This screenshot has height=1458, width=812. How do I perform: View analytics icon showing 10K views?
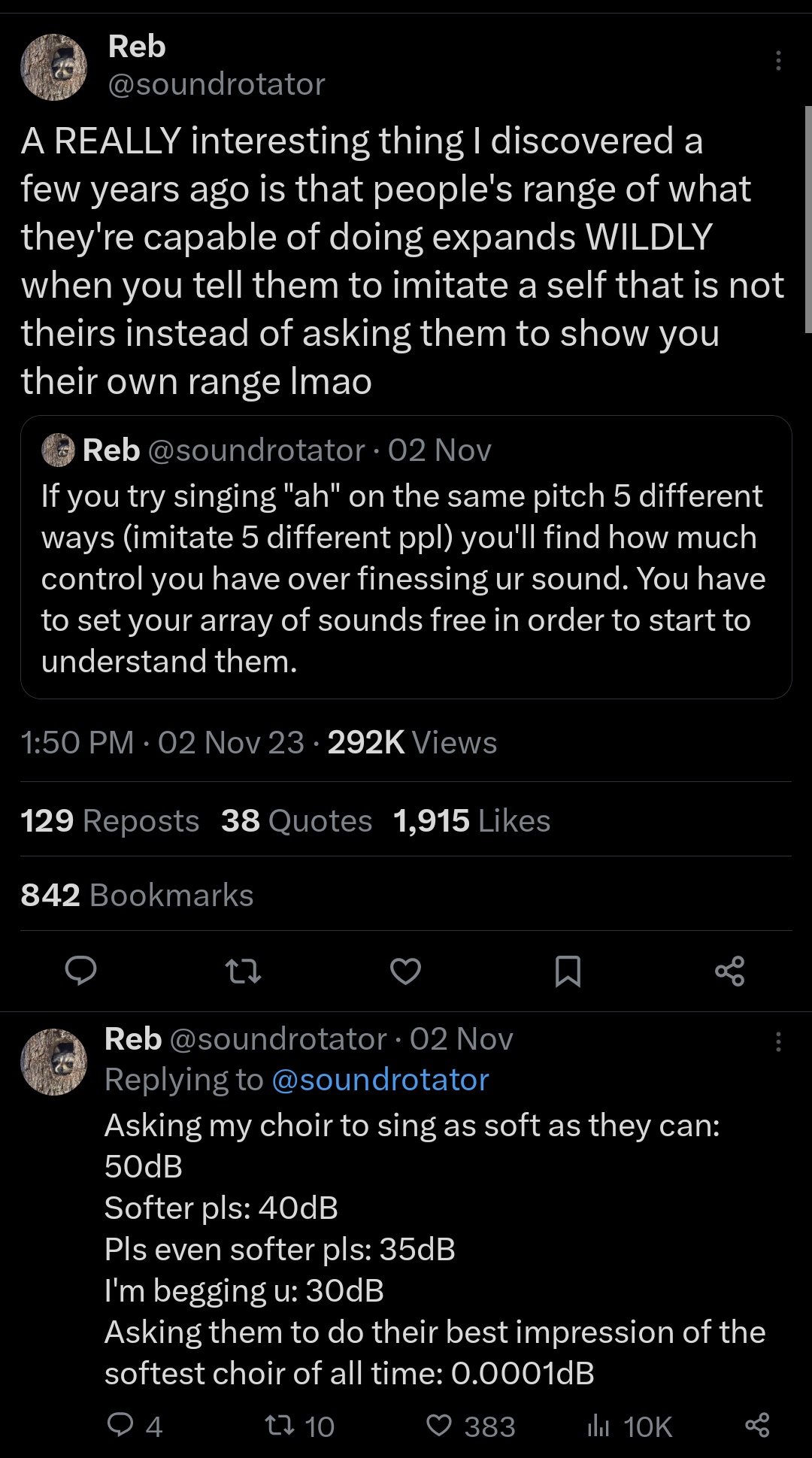tap(598, 1426)
